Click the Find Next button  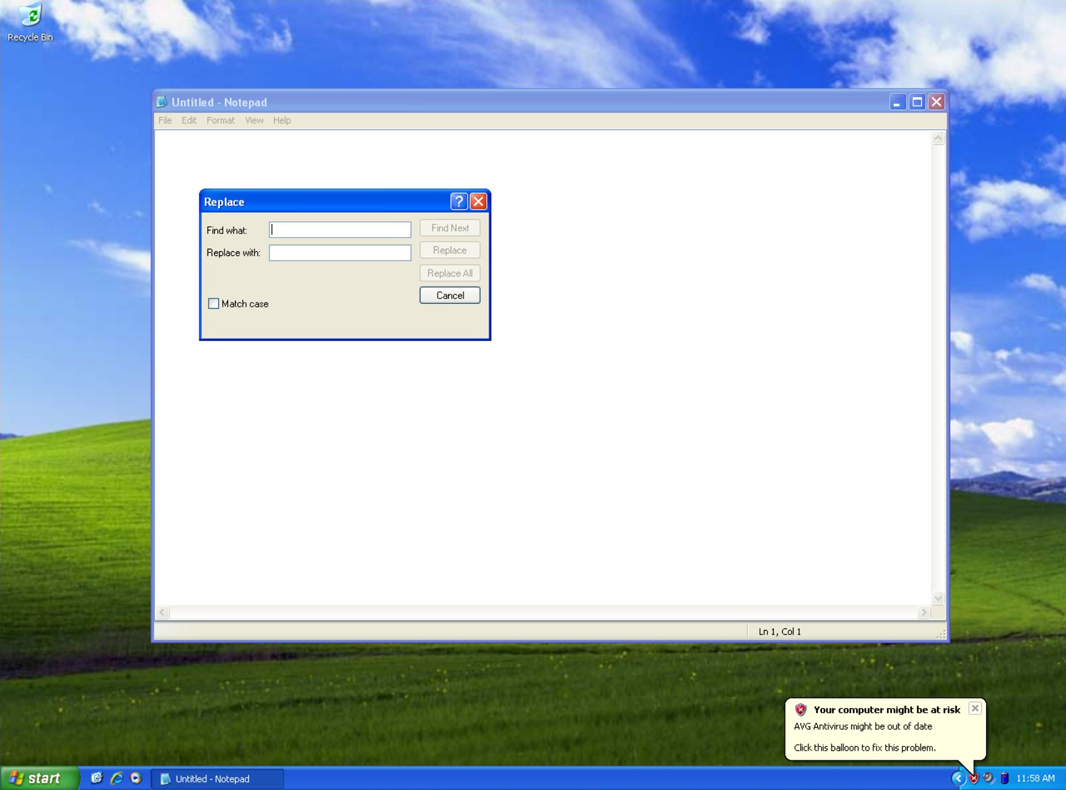pyautogui.click(x=449, y=227)
